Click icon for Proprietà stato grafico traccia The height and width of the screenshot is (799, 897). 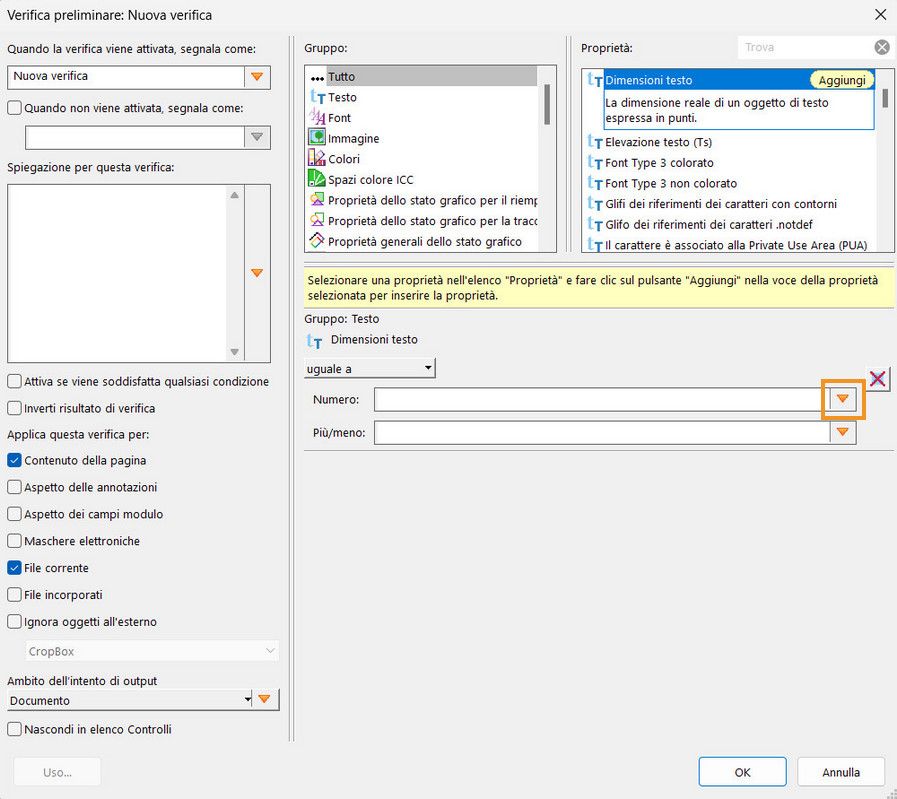(317, 220)
